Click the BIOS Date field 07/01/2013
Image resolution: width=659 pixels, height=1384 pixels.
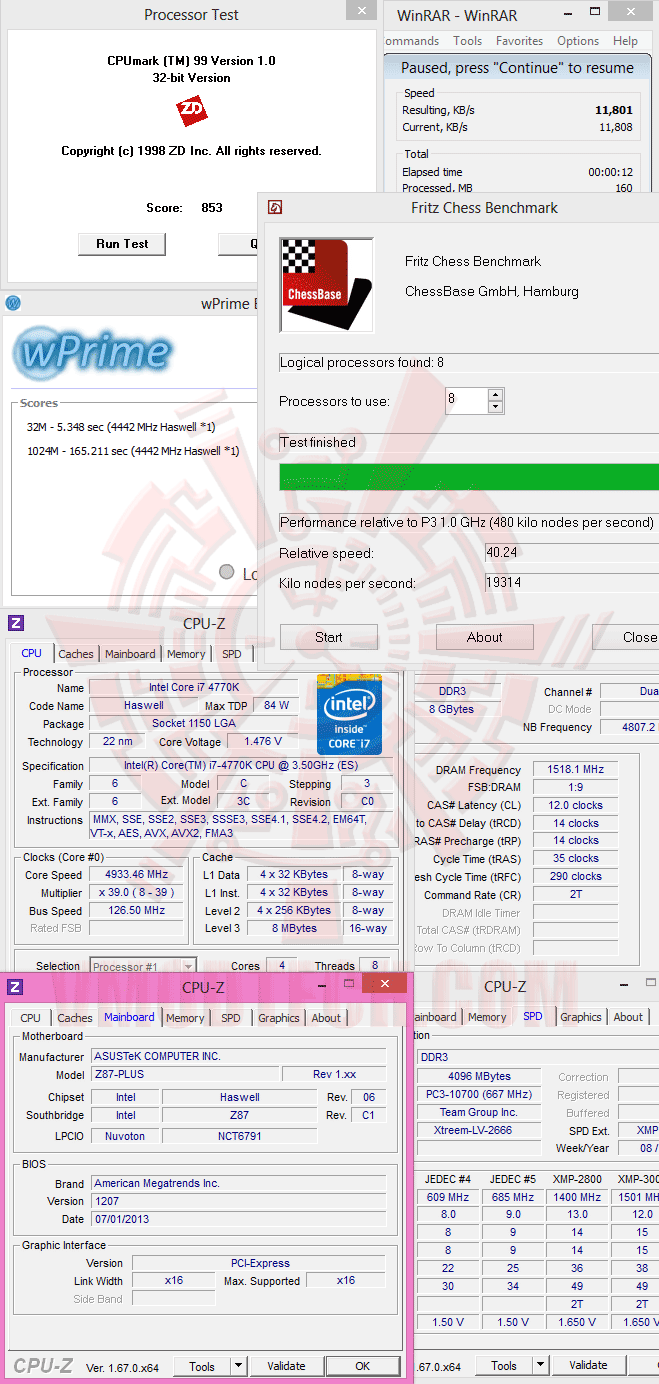[x=238, y=1219]
